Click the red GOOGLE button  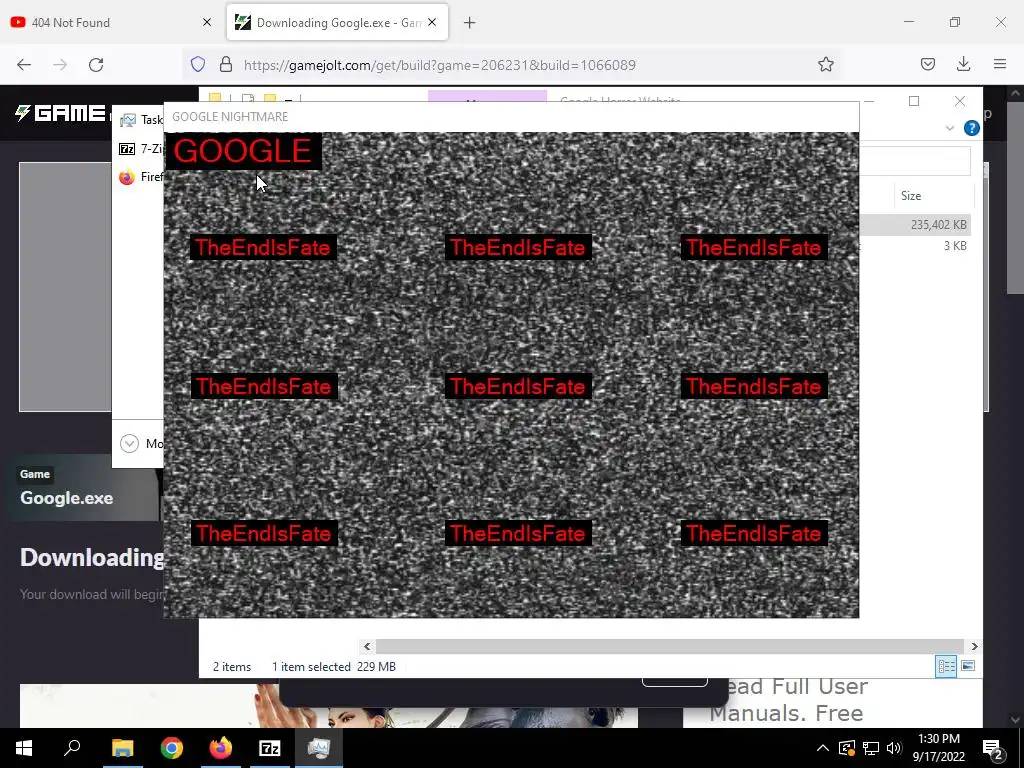pyautogui.click(x=243, y=151)
